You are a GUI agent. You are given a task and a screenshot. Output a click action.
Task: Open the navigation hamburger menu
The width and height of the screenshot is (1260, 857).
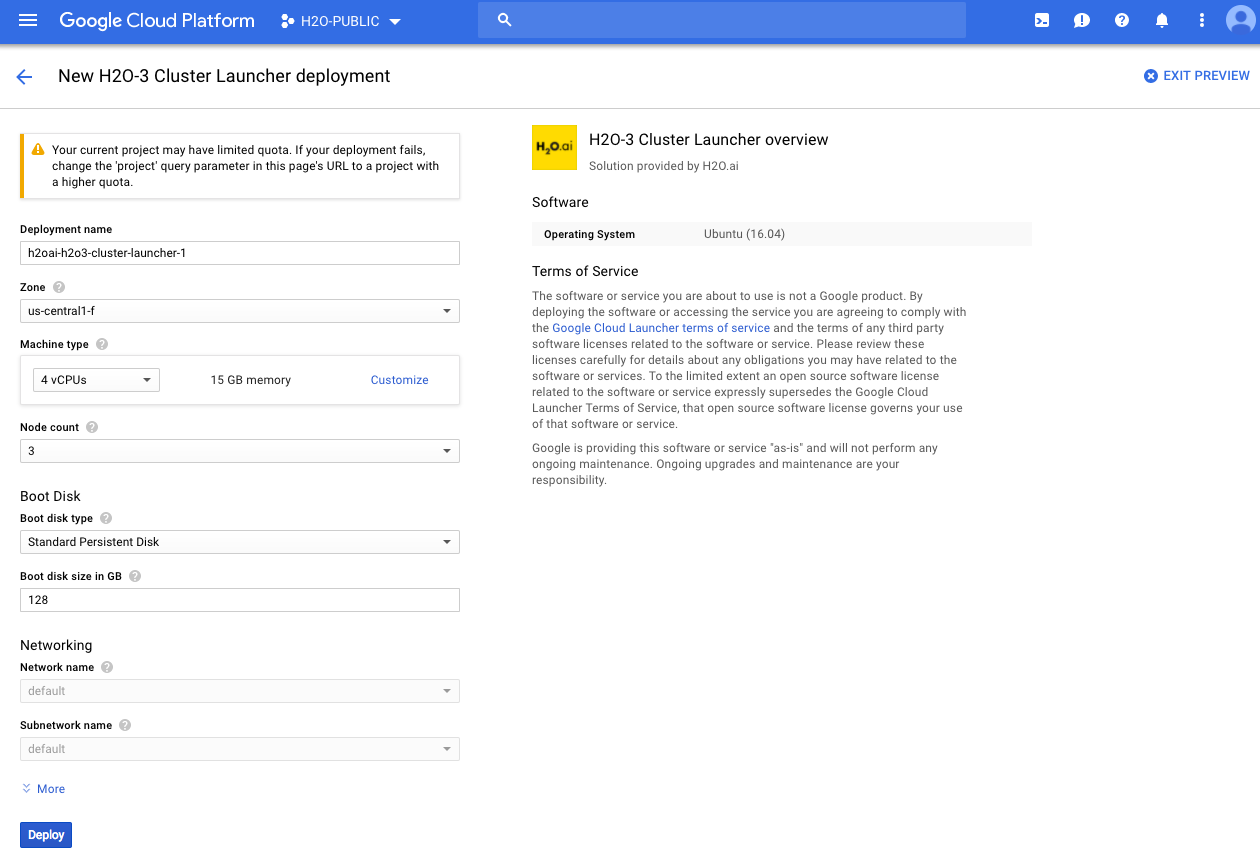27,20
